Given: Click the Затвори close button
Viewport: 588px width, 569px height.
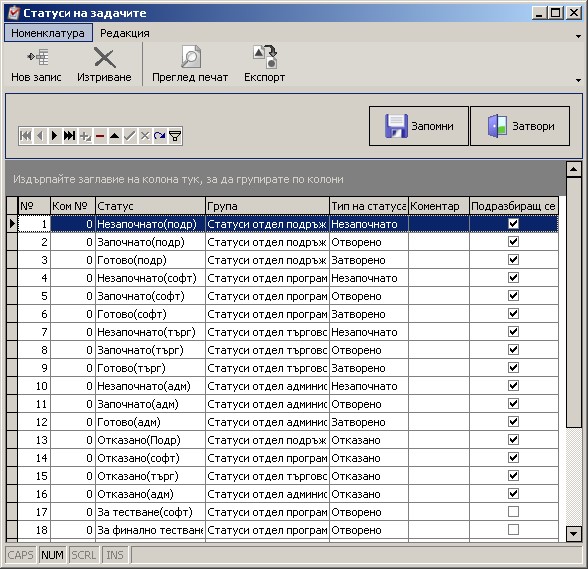Looking at the screenshot, I should tap(520, 126).
